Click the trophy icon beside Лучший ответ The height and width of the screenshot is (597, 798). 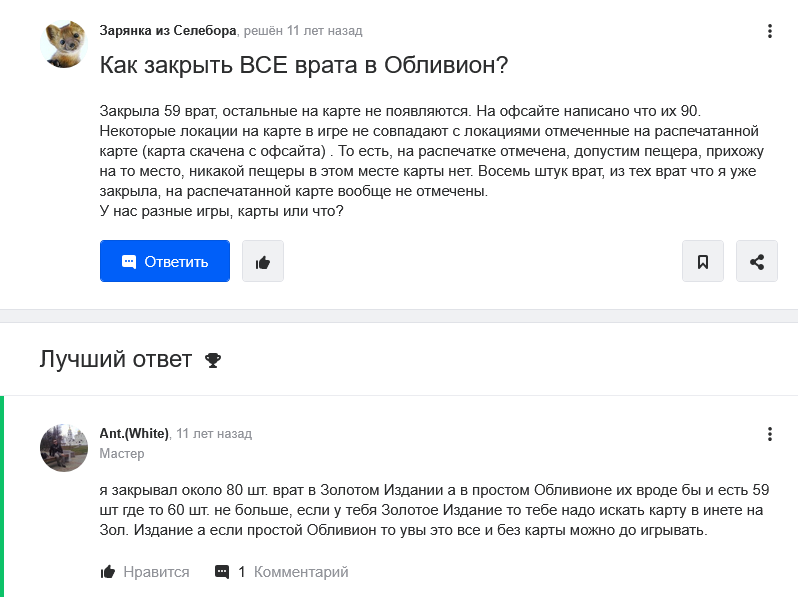click(213, 360)
